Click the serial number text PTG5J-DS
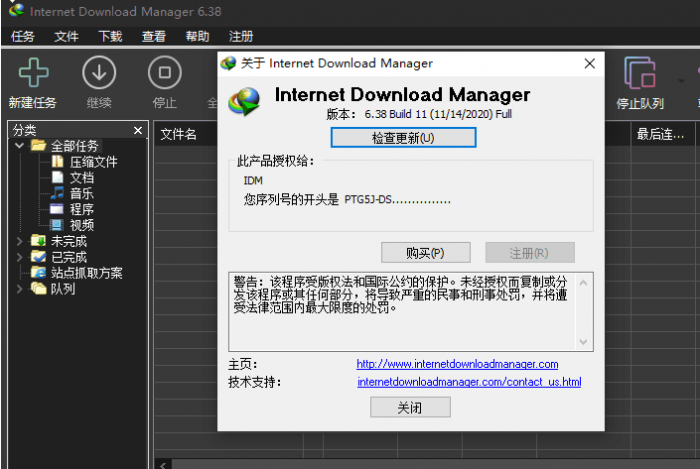700x469 pixels. [x=368, y=199]
